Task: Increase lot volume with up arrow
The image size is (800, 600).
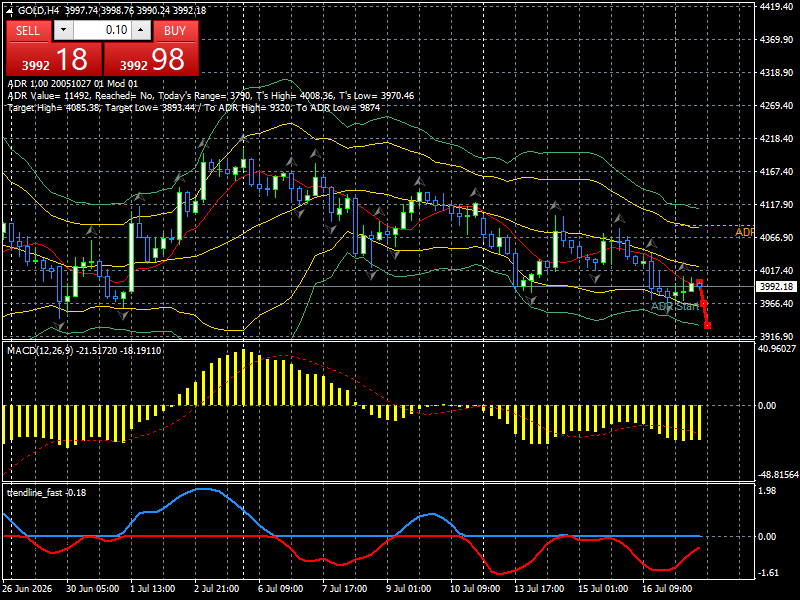Action: (x=141, y=30)
